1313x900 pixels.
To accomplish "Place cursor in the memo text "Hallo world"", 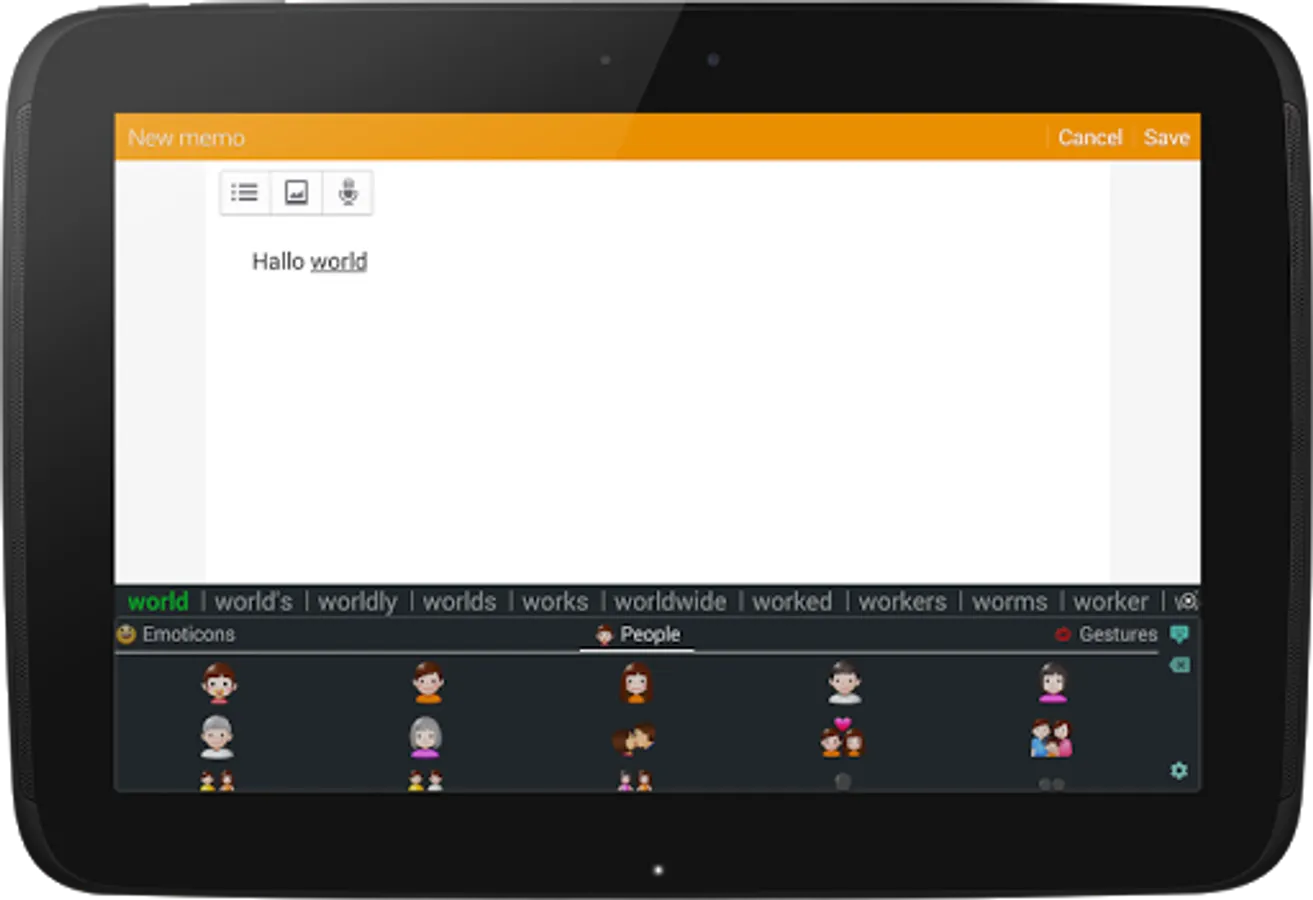I will [310, 262].
